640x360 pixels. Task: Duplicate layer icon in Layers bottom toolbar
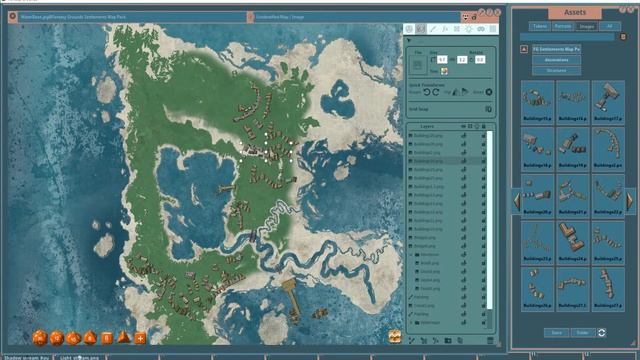tap(460, 340)
